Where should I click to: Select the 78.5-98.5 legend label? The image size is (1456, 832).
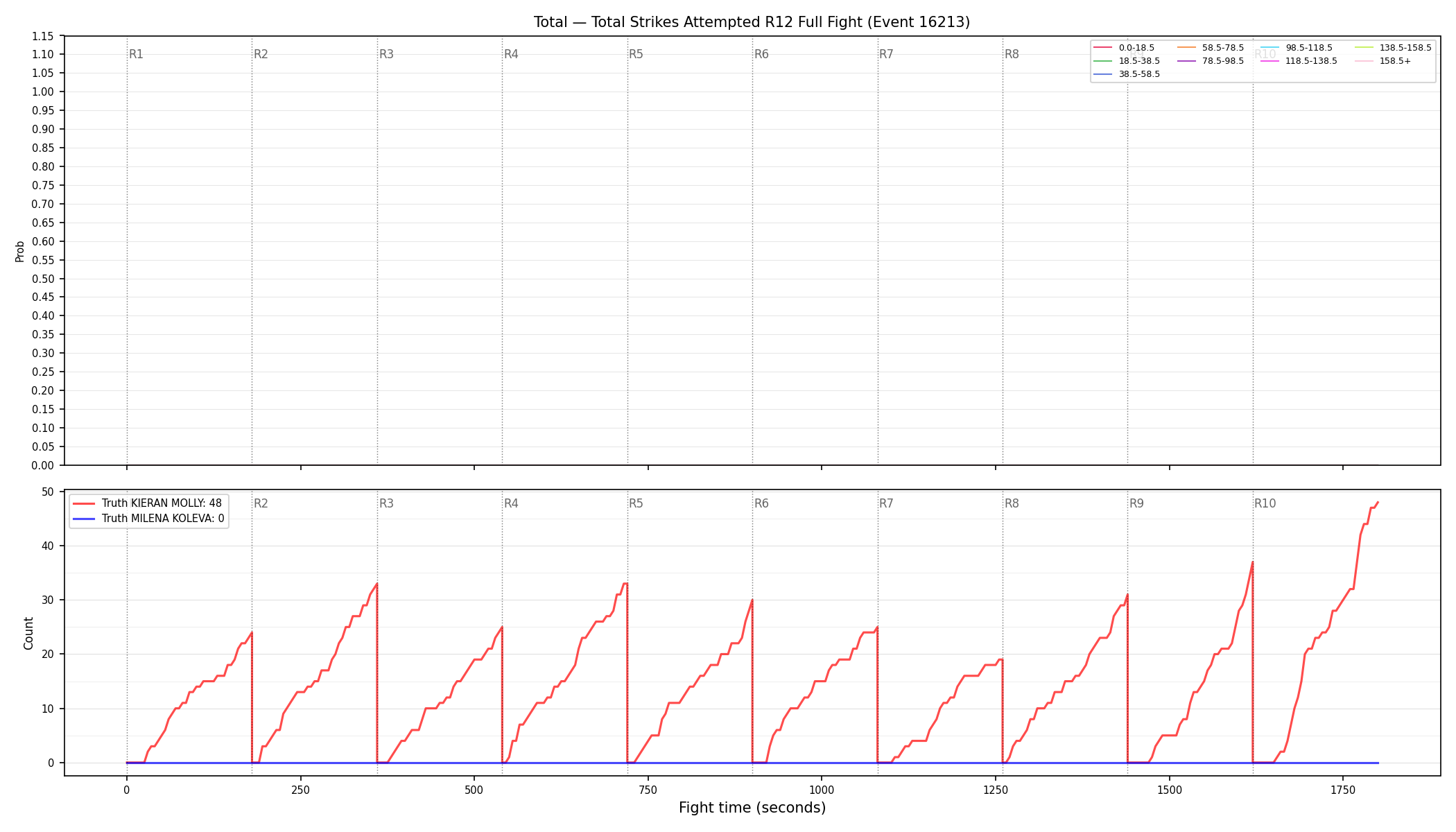(1223, 61)
